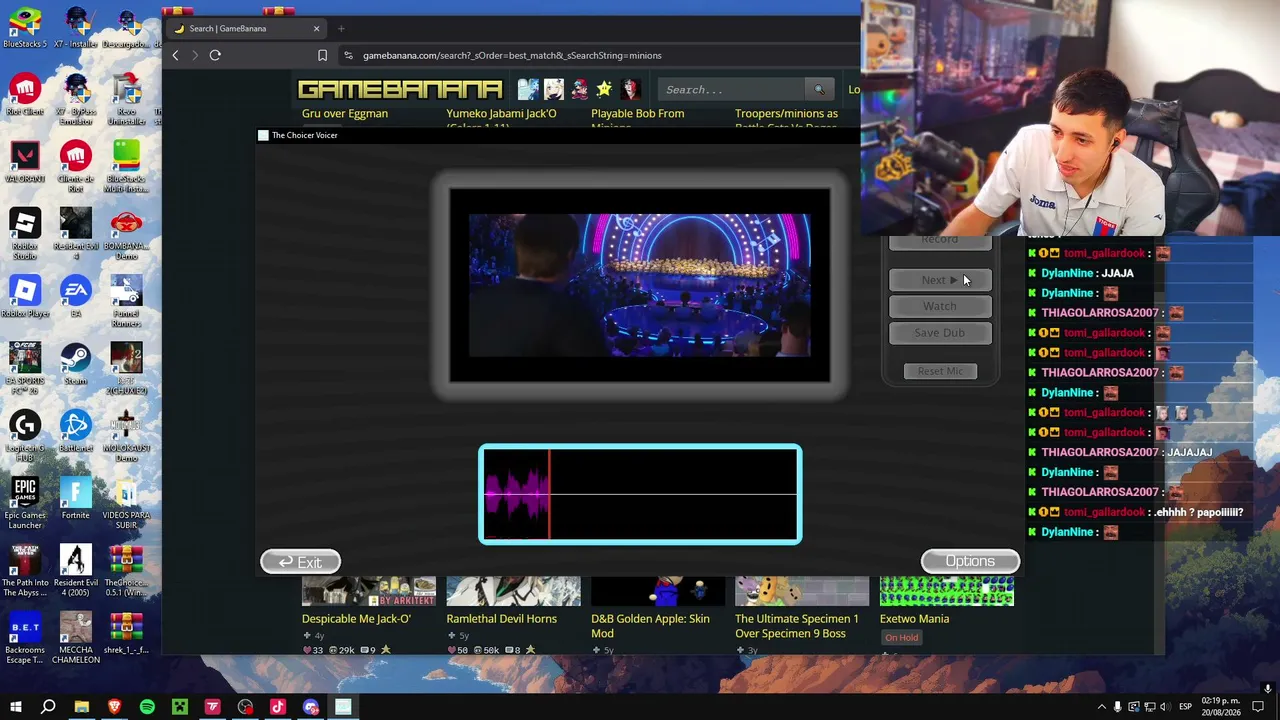1280x720 pixels.
Task: Show hidden system tray icons
Action: (x=1102, y=707)
